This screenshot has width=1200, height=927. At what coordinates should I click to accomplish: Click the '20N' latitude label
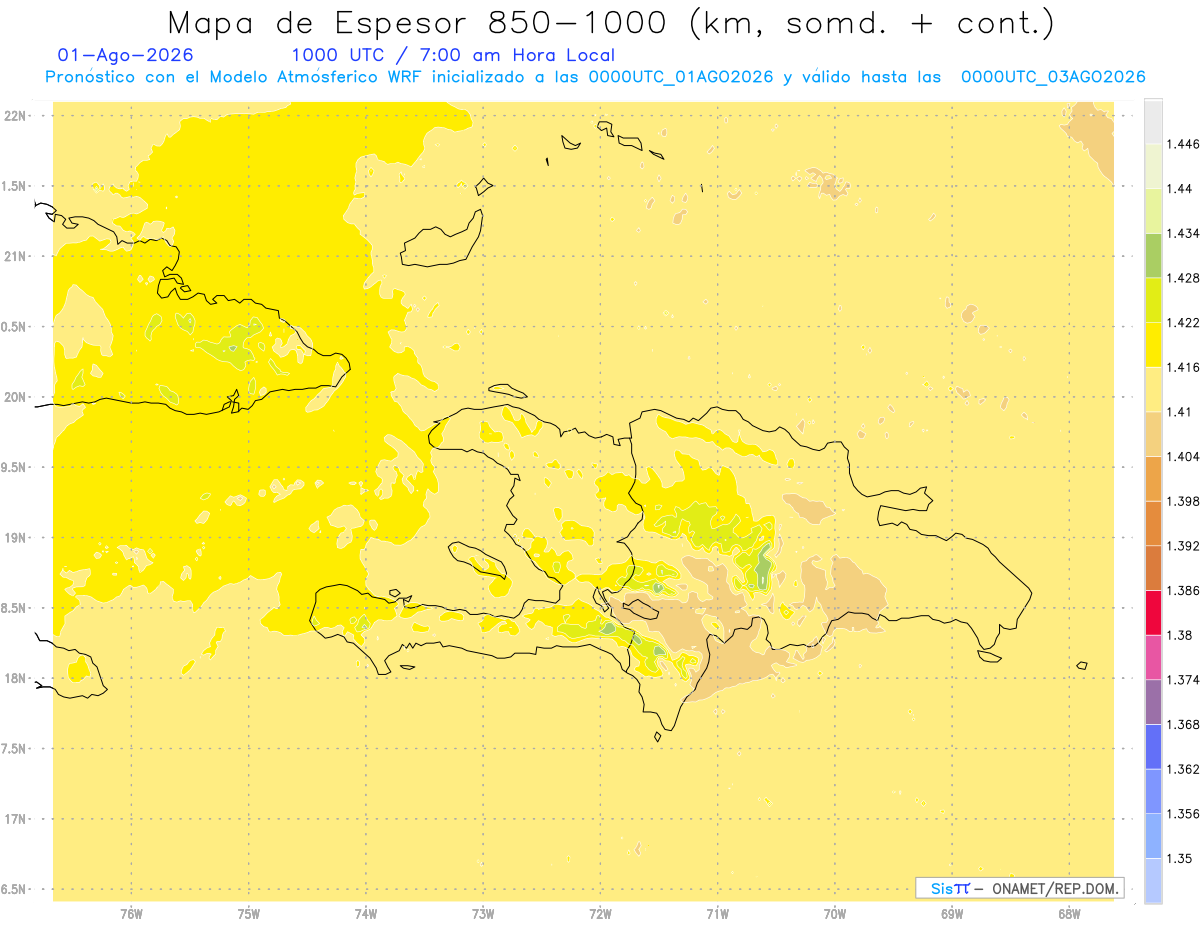coord(16,397)
